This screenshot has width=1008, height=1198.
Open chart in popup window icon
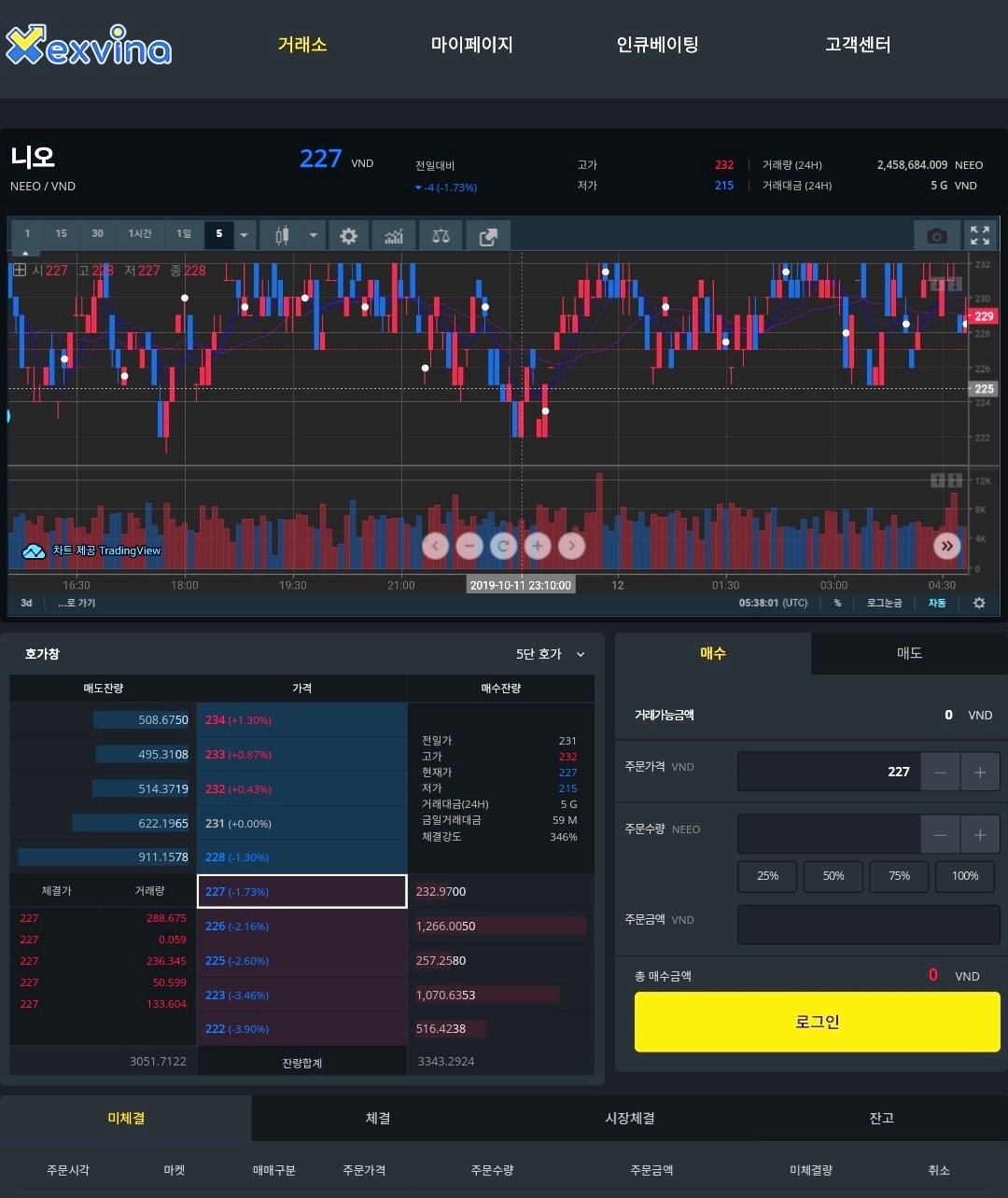[x=488, y=235]
